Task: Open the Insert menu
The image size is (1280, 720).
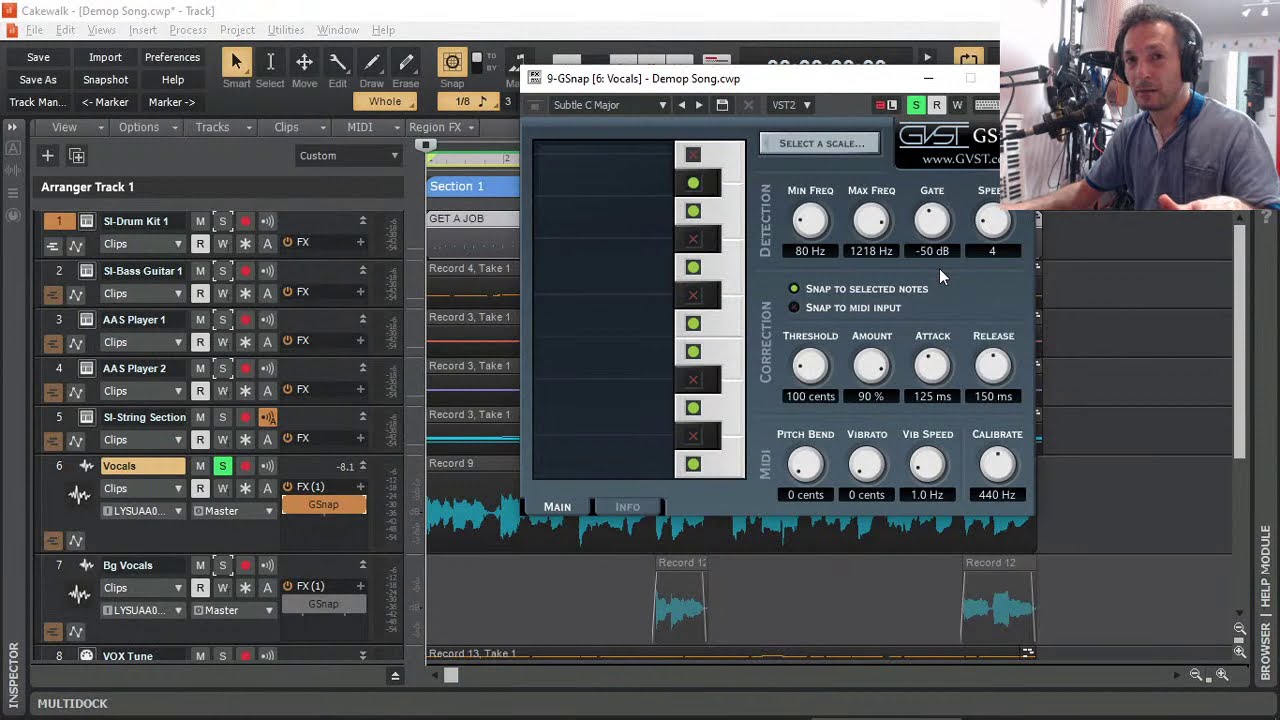Action: click(x=142, y=30)
